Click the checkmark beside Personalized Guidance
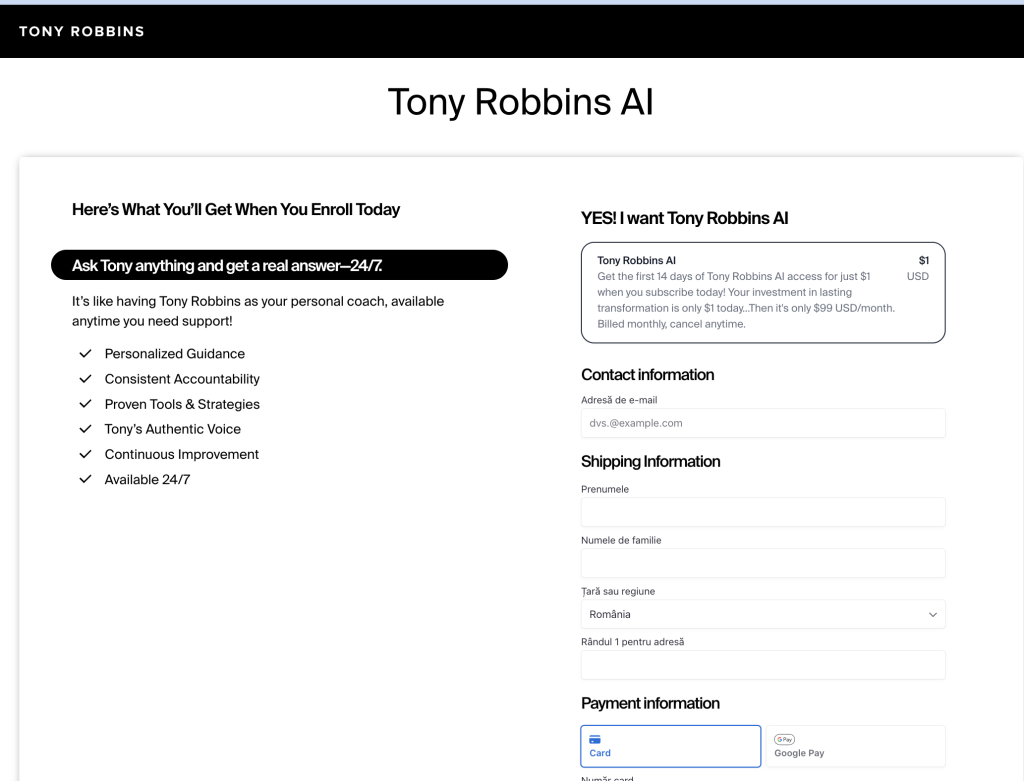The image size is (1024, 781). [86, 353]
